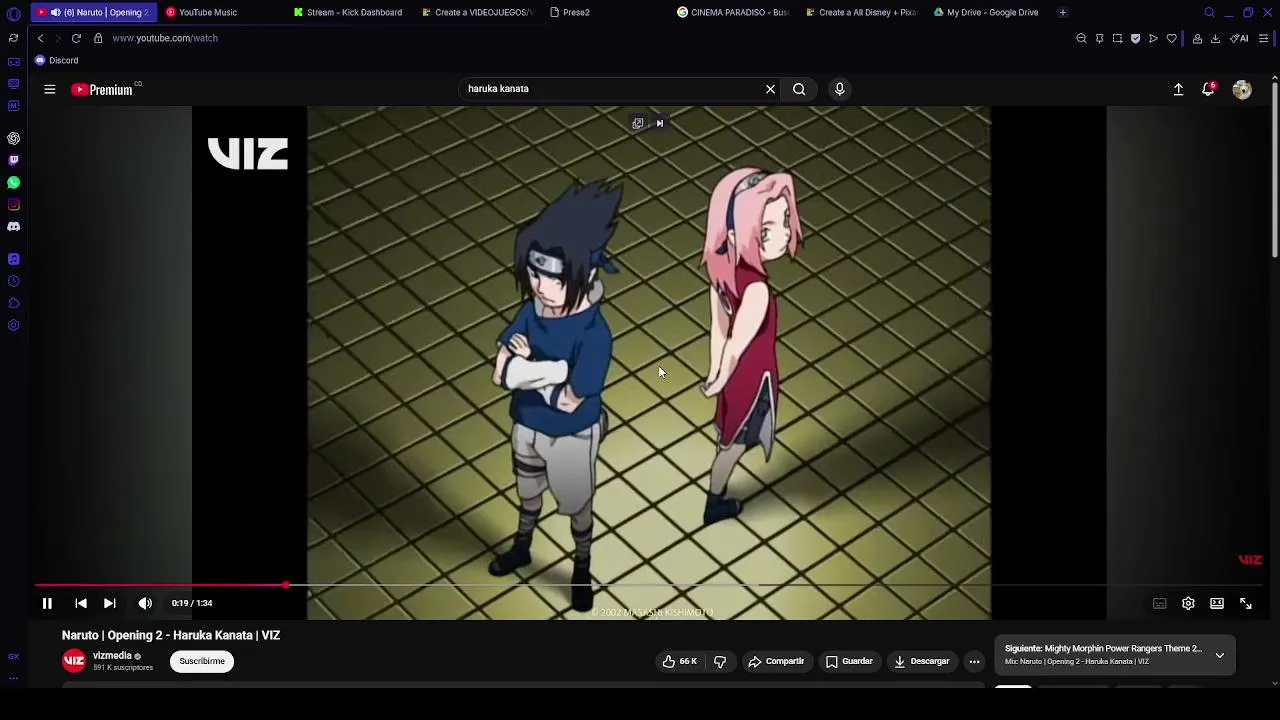
Task: Open ad blocker shield icon
Action: tap(1135, 38)
